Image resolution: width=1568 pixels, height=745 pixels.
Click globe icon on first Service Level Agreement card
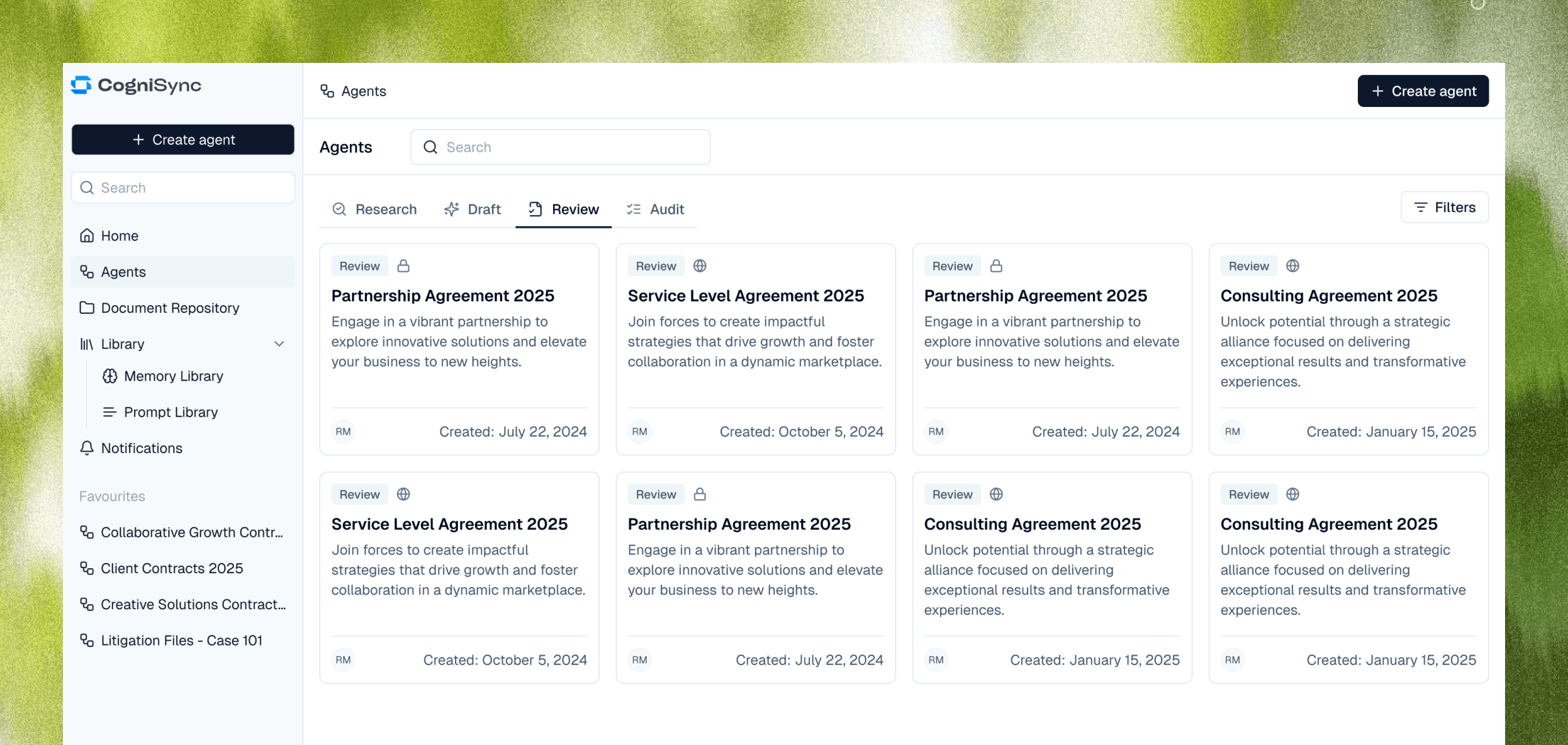(700, 266)
